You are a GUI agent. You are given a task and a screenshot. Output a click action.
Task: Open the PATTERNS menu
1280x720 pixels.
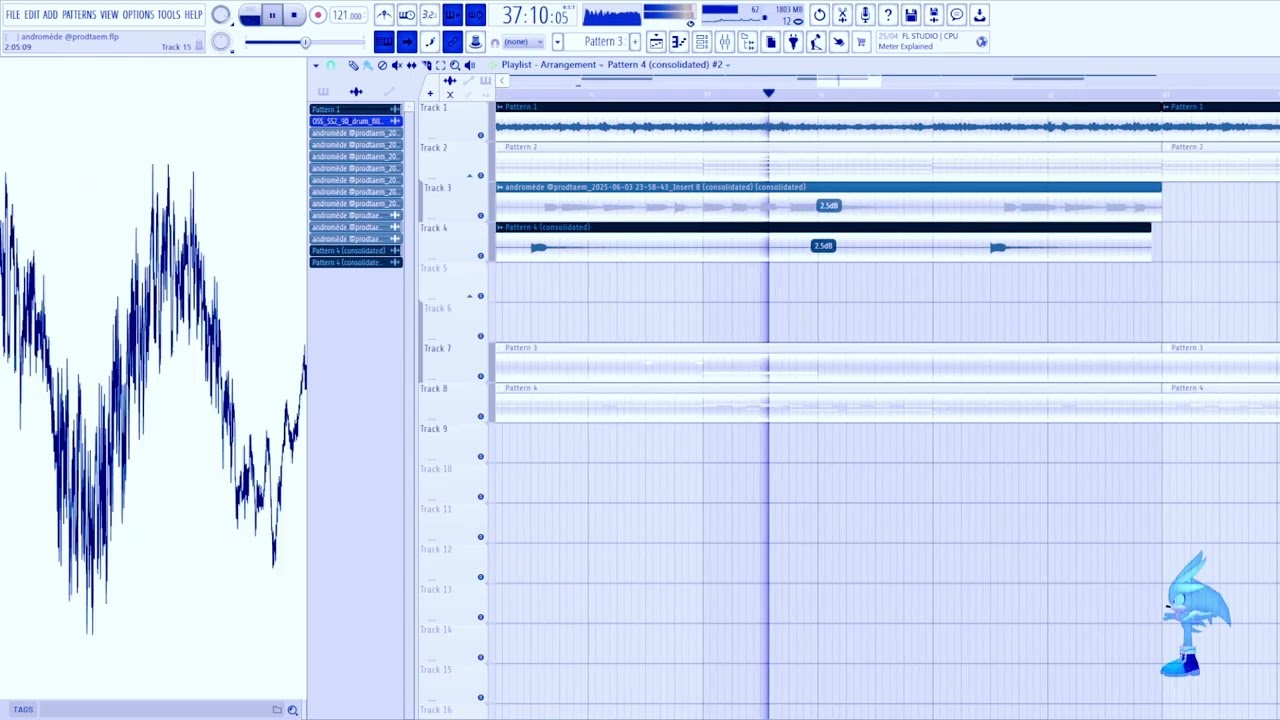coord(79,15)
